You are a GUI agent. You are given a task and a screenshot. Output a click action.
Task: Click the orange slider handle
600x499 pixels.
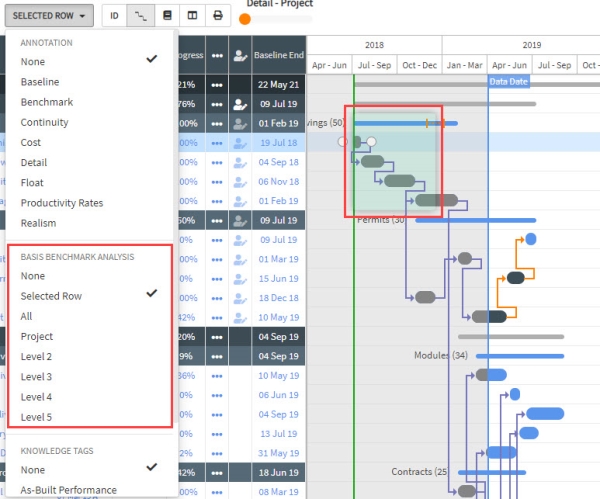tap(245, 19)
